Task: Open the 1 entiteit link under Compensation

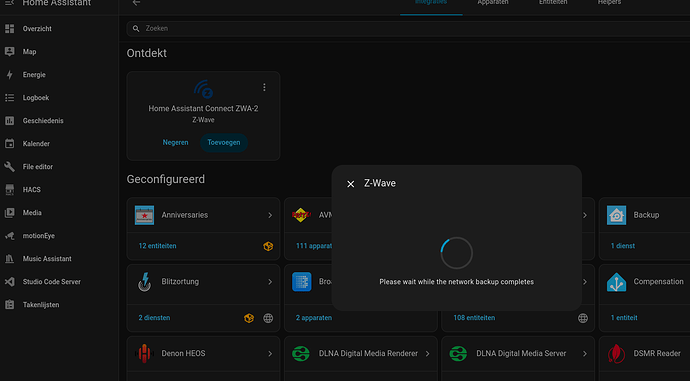Action: point(624,318)
